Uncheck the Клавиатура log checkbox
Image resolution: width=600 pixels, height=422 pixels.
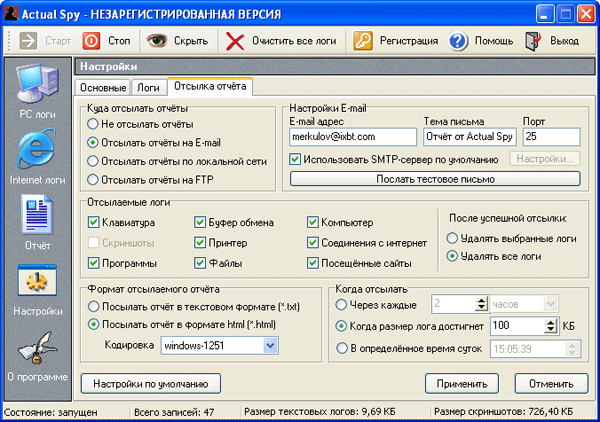pyautogui.click(x=94, y=222)
